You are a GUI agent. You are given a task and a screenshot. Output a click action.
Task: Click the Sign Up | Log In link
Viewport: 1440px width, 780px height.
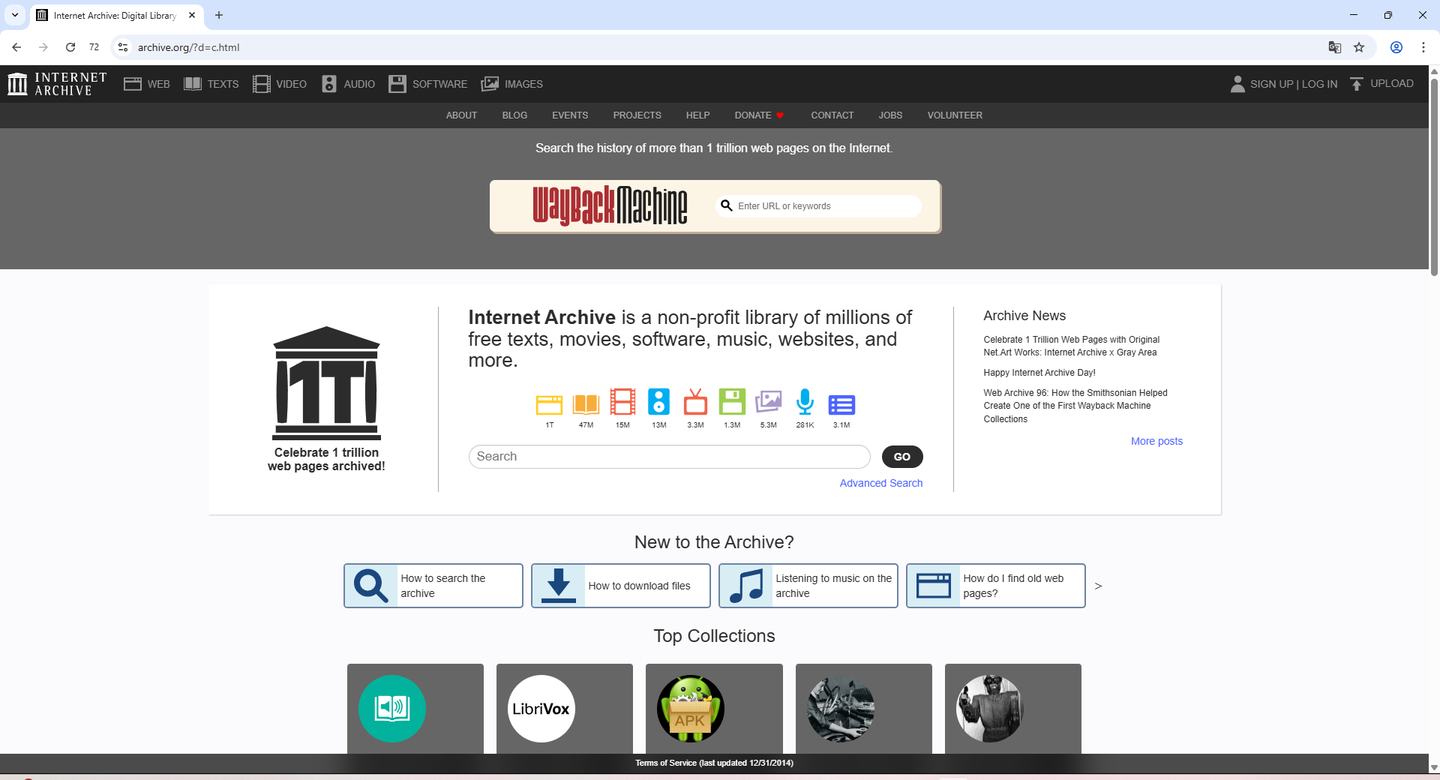(x=1293, y=84)
